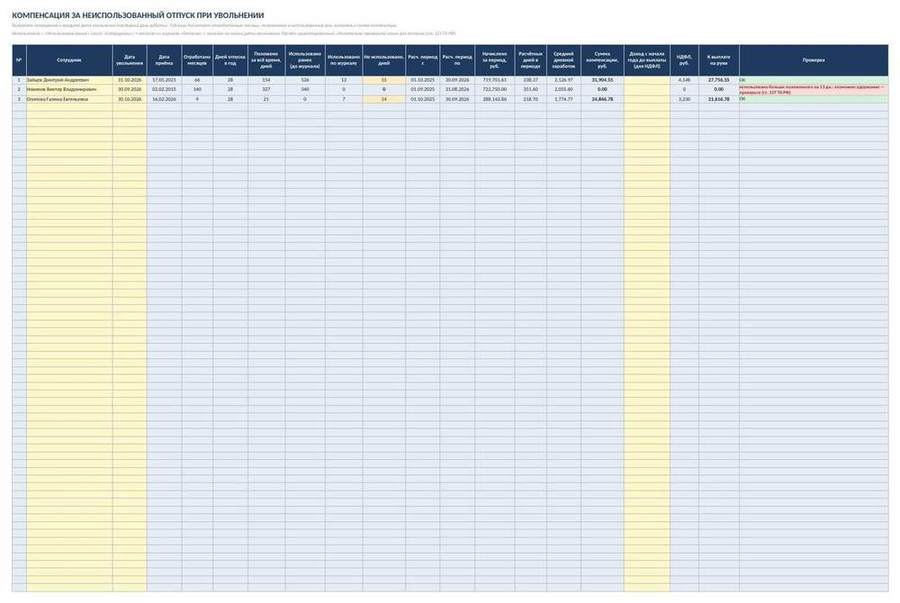The image size is (900, 603).
Task: Click the compensation amount 24,846.78
Action: coord(602,99)
